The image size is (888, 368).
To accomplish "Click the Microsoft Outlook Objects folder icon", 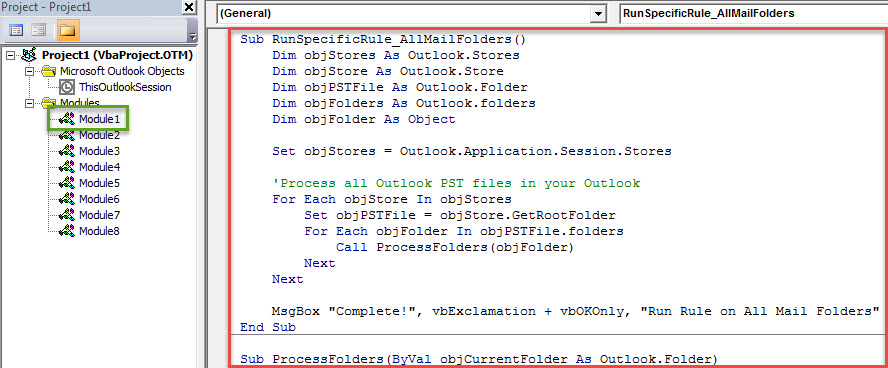I will pos(48,71).
